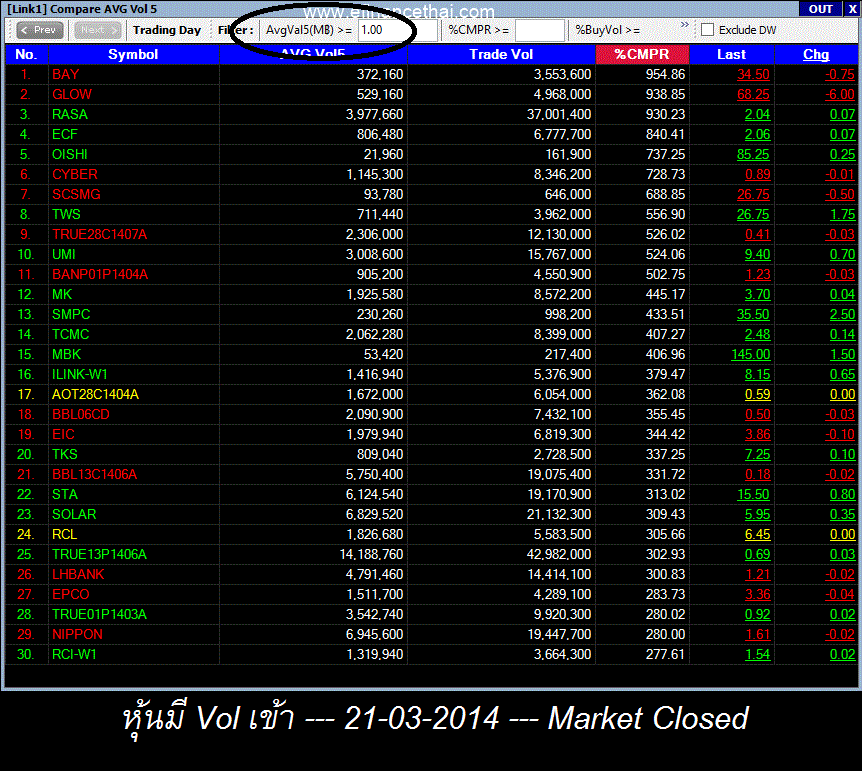The width and height of the screenshot is (862, 771).
Task: Sort by the %CMPR column header
Action: [642, 54]
